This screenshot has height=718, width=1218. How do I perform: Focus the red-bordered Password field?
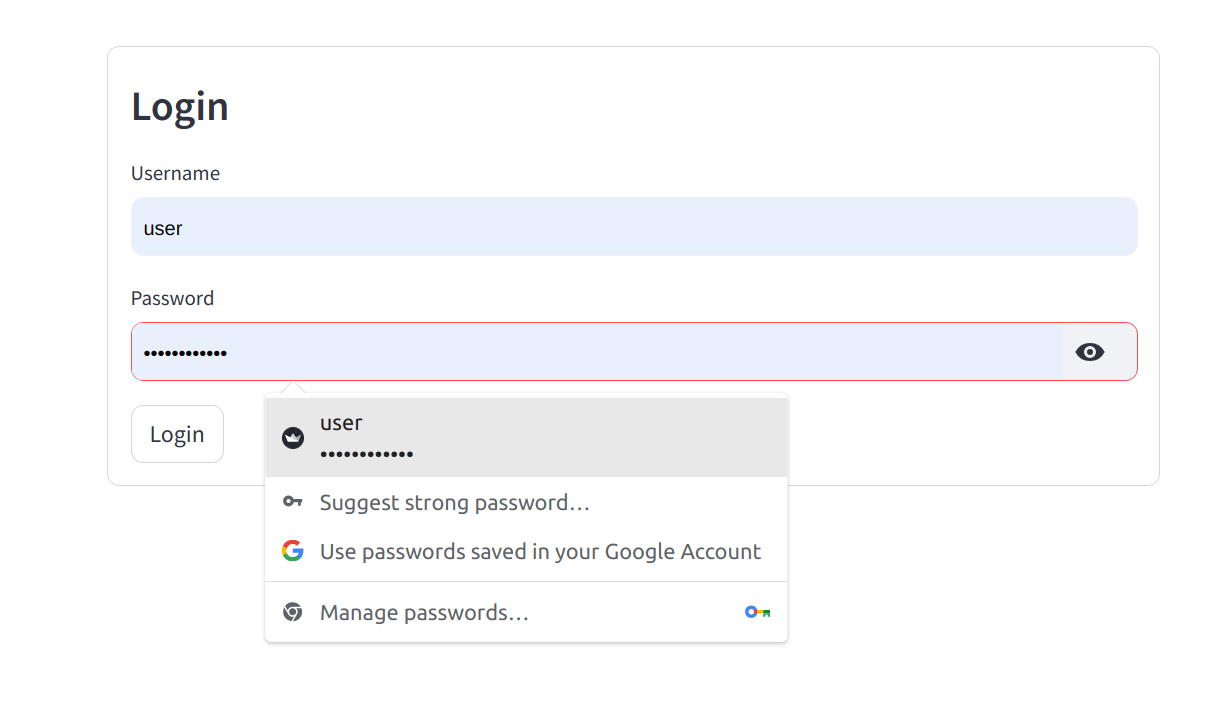coord(500,351)
